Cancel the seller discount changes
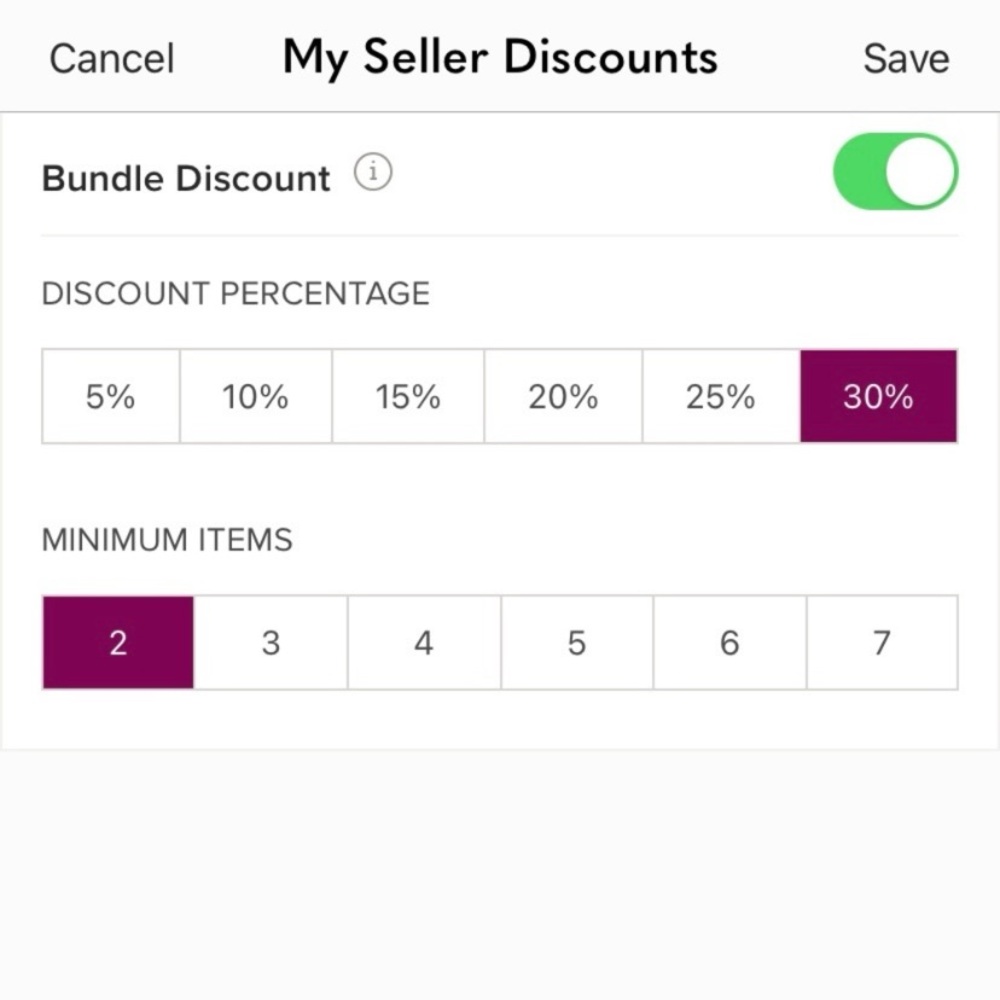Image resolution: width=1000 pixels, height=1000 pixels. [111, 58]
